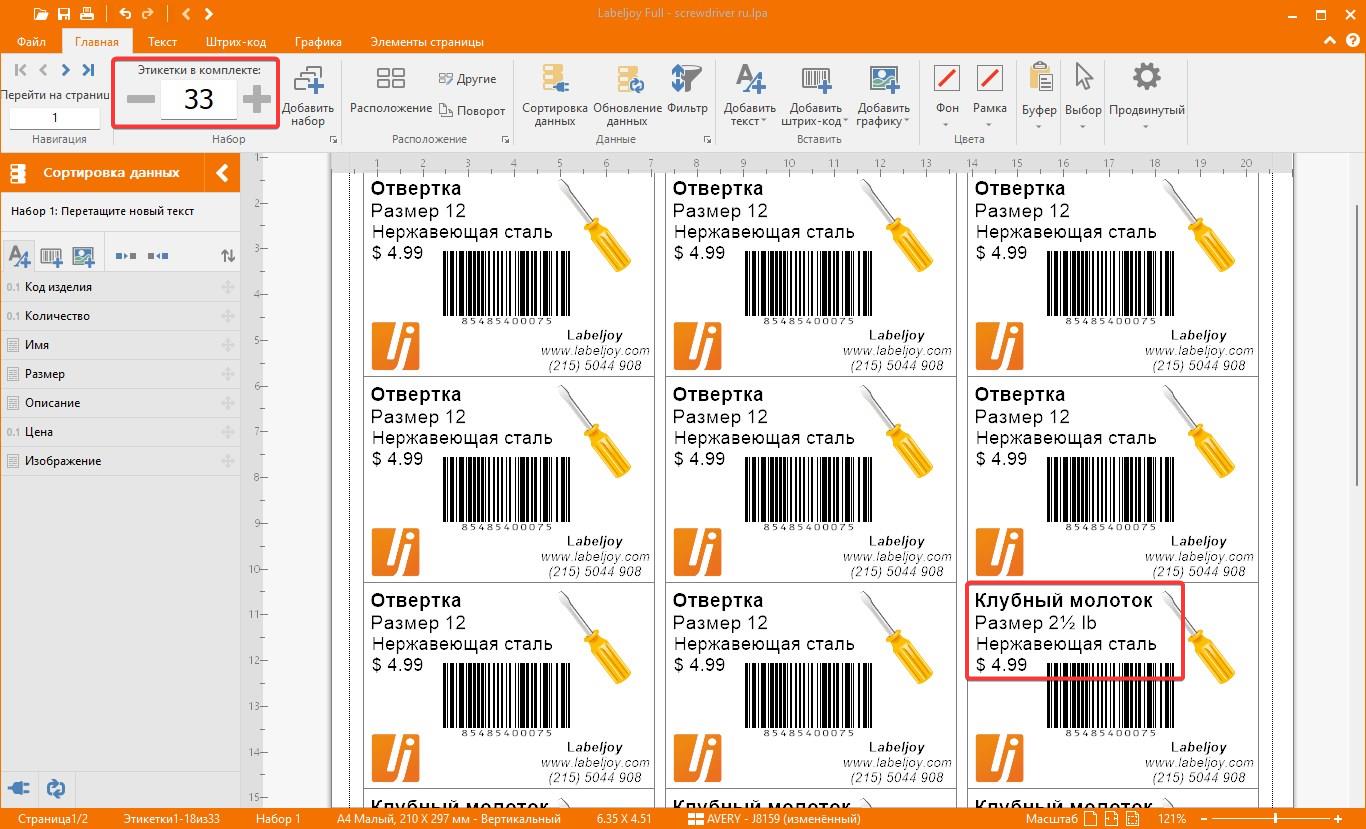Select the Цена field

(x=120, y=432)
